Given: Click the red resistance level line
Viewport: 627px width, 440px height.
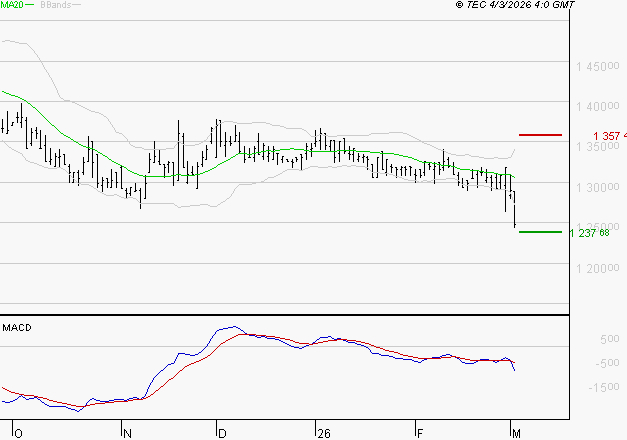Looking at the screenshot, I should (540, 135).
